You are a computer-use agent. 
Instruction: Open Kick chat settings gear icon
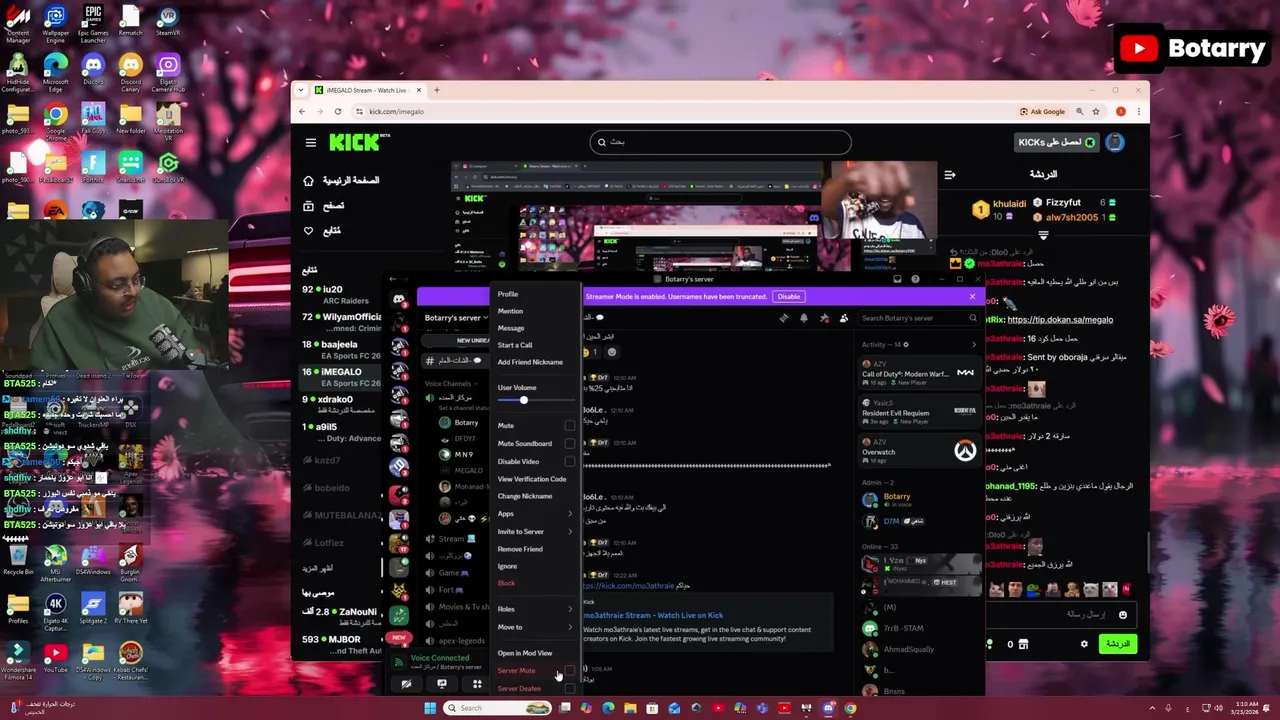pyautogui.click(x=1084, y=644)
